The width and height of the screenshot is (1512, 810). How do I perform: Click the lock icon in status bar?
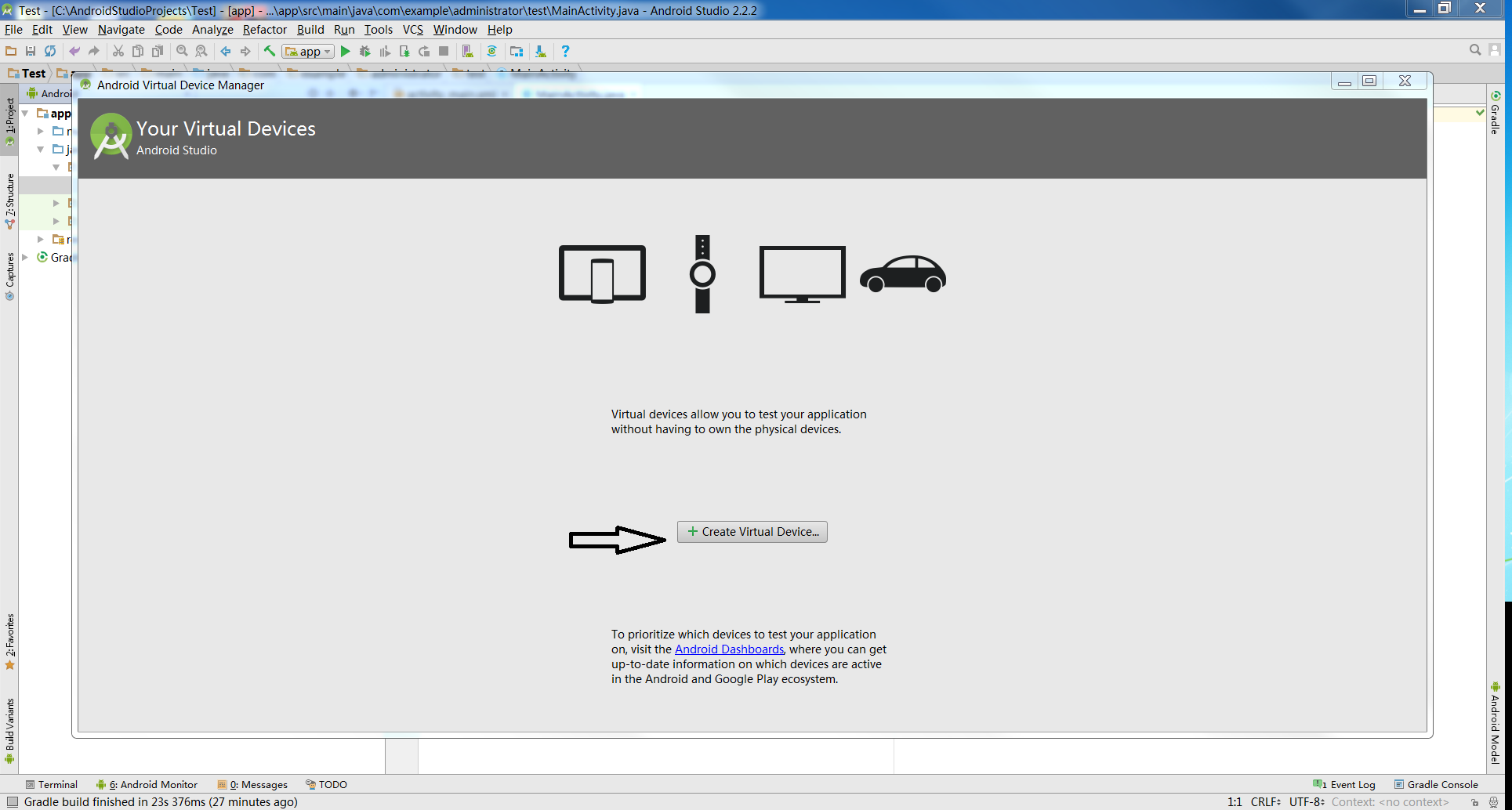tap(1475, 802)
